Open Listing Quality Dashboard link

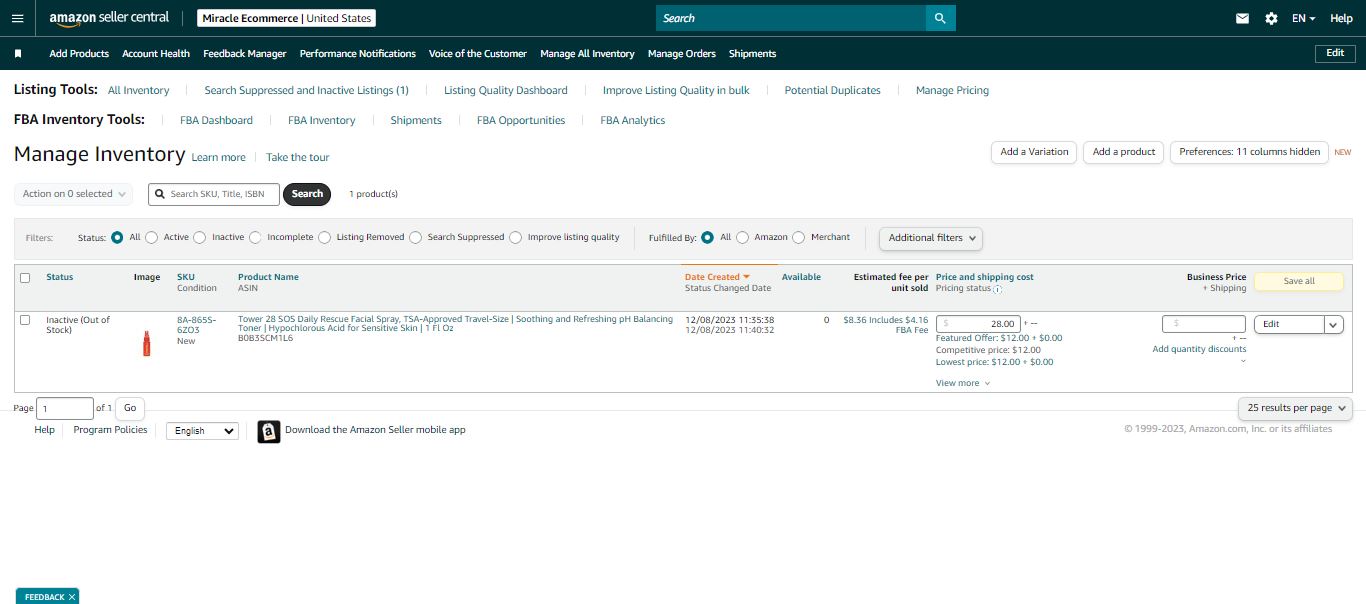(506, 90)
